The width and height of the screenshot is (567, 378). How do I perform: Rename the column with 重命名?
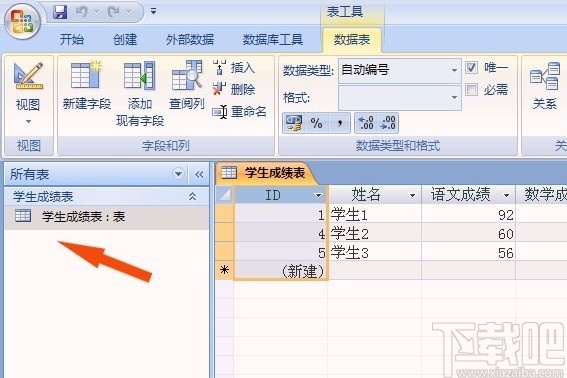[239, 111]
